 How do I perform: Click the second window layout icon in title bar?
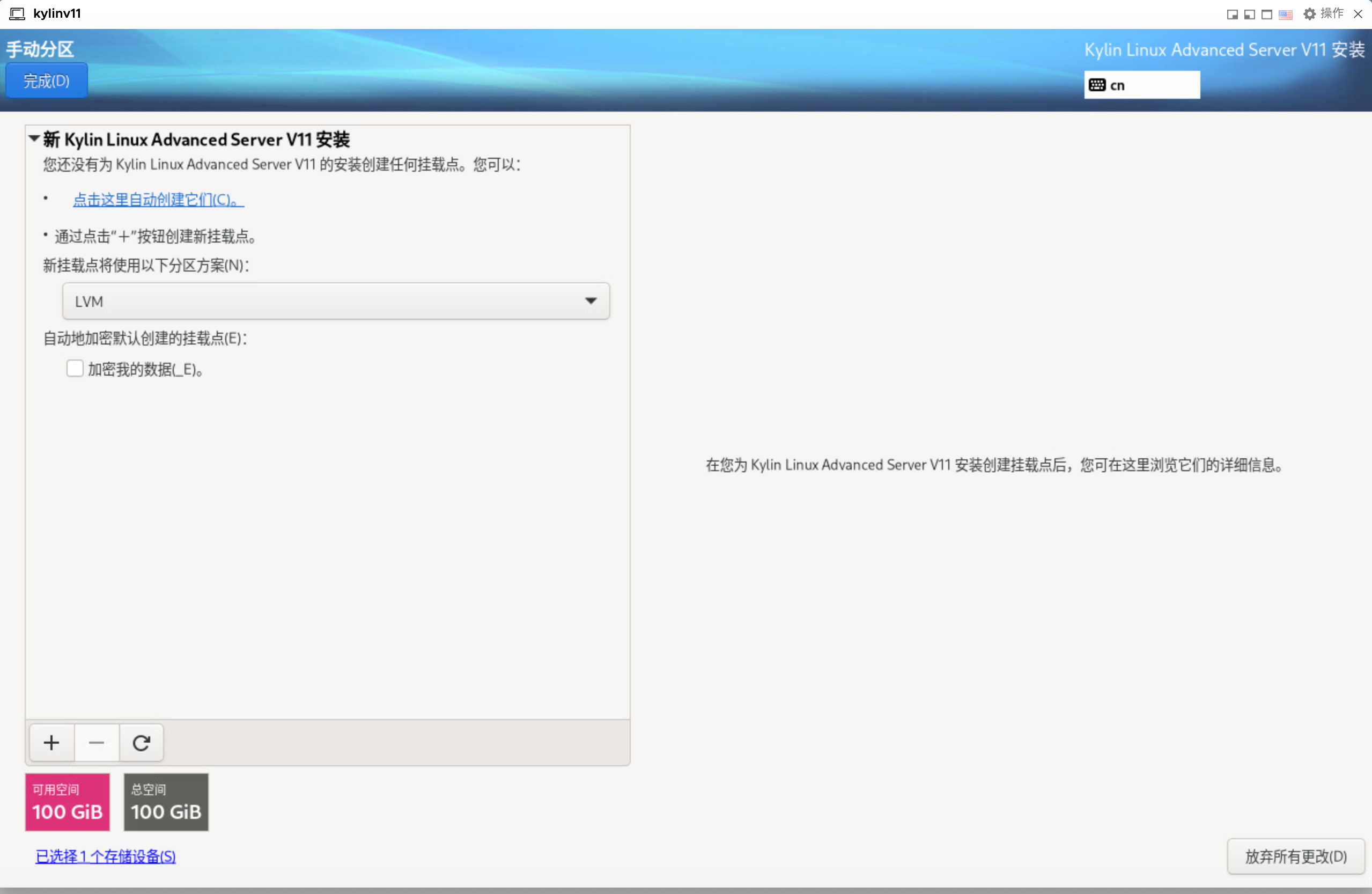click(1249, 14)
